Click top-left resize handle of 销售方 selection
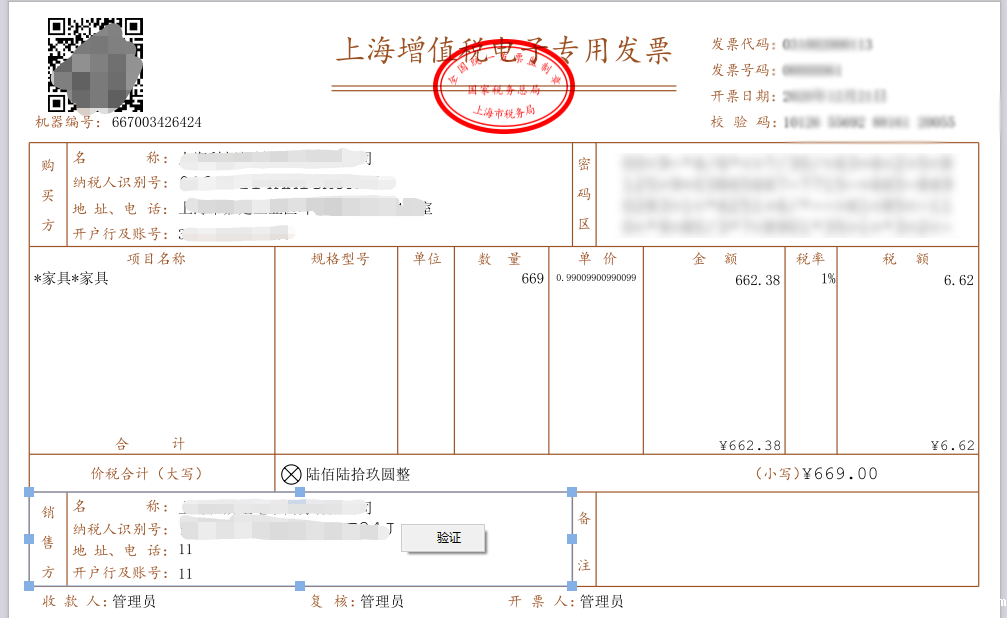The height and width of the screenshot is (618, 1007). [x=29, y=492]
